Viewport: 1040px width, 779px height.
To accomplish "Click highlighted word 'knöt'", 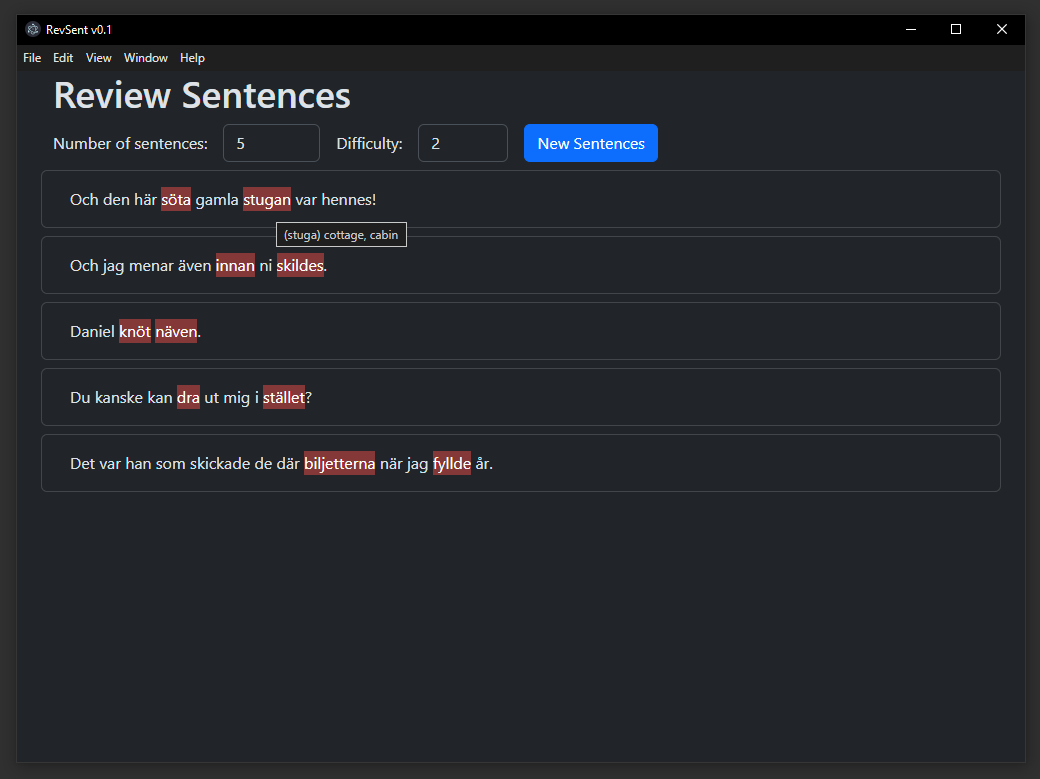I will coord(135,331).
